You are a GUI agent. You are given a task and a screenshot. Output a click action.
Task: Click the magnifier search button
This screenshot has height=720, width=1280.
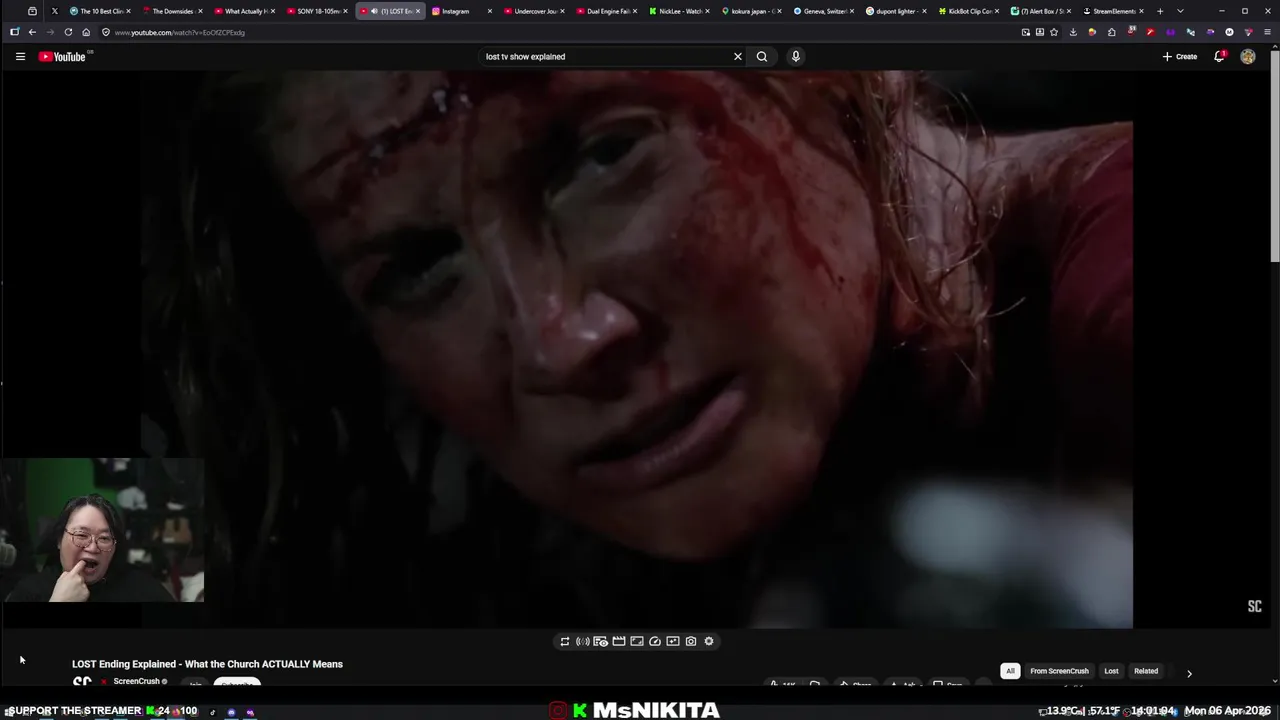pyautogui.click(x=762, y=57)
